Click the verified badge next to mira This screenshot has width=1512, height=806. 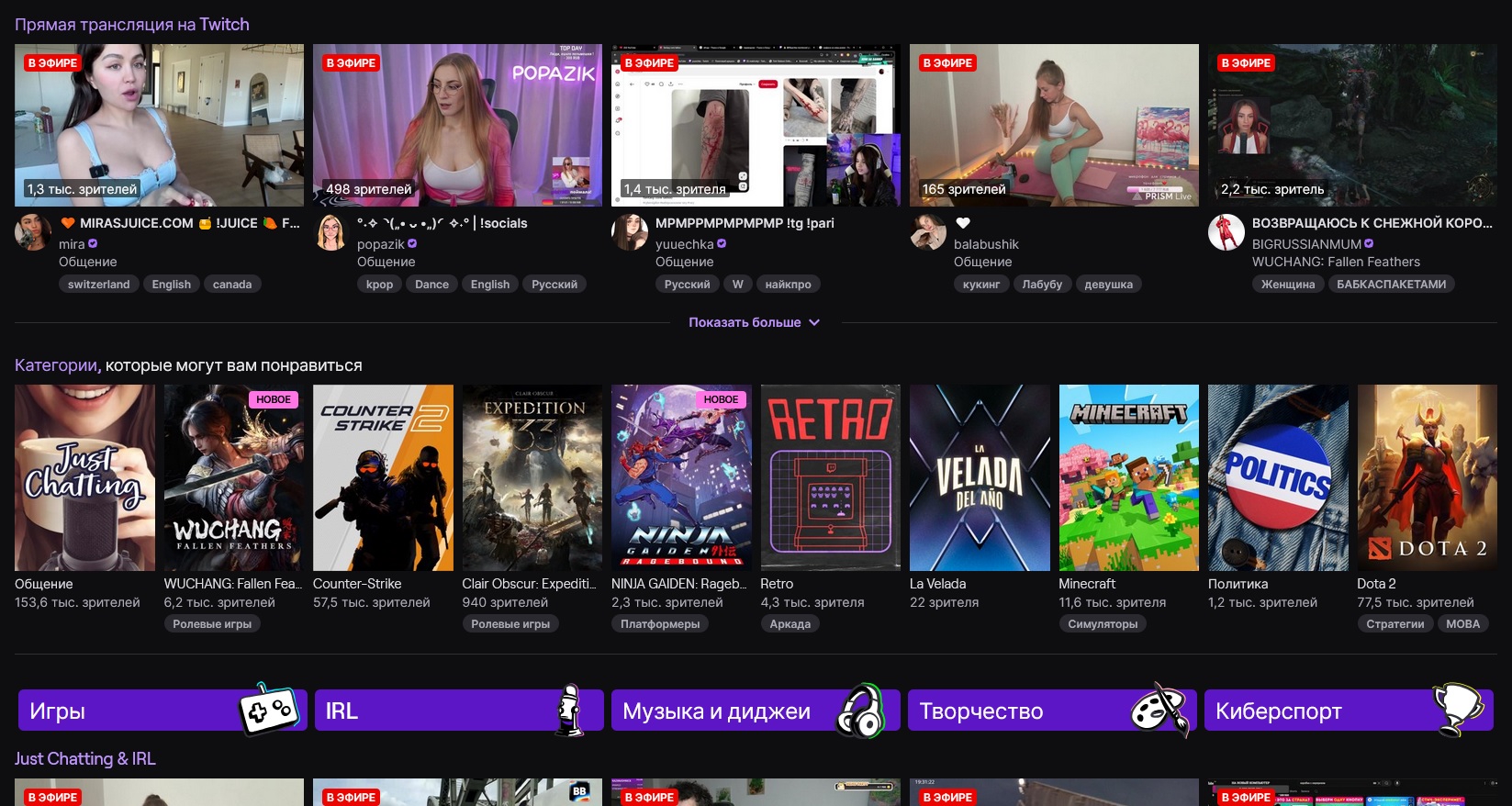pos(93,244)
